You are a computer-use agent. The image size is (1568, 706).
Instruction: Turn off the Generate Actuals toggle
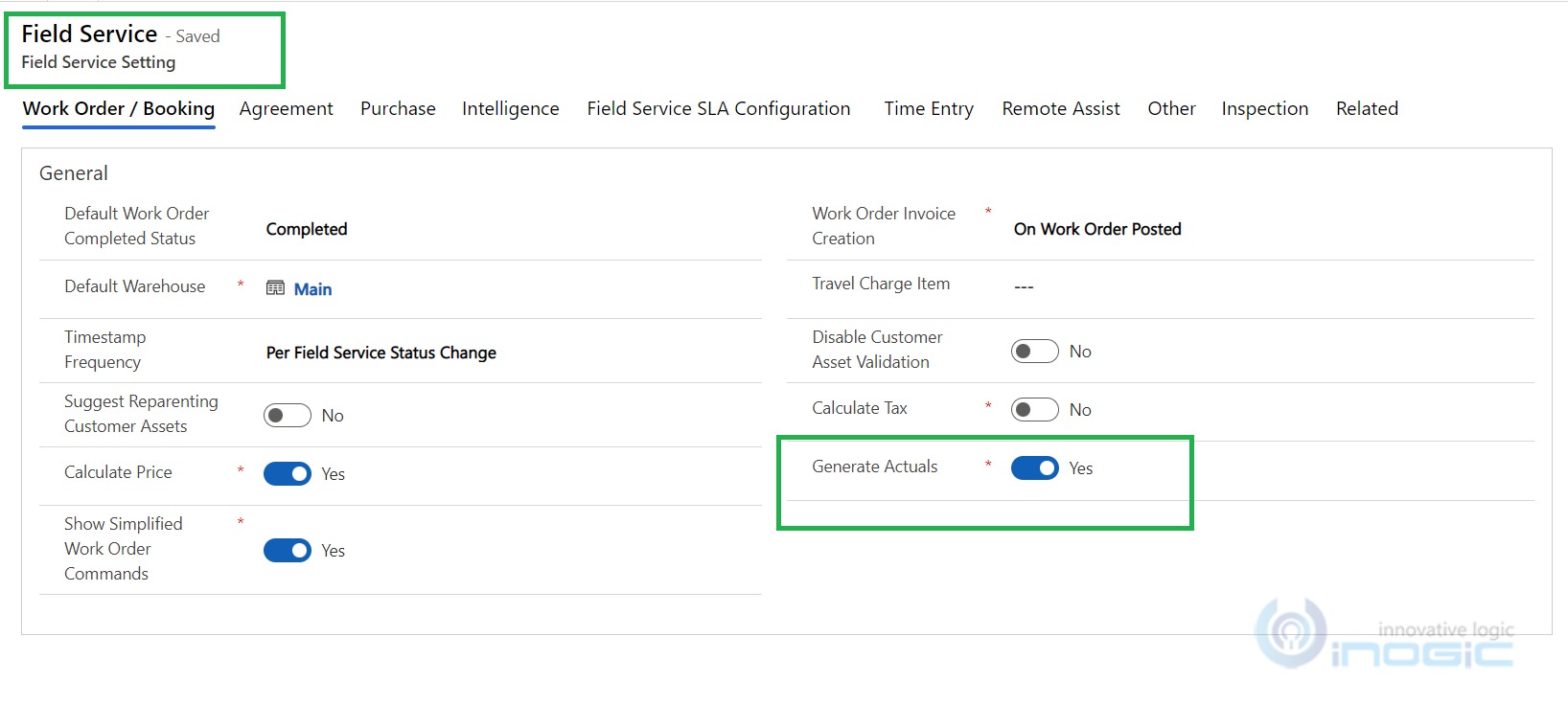1035,468
